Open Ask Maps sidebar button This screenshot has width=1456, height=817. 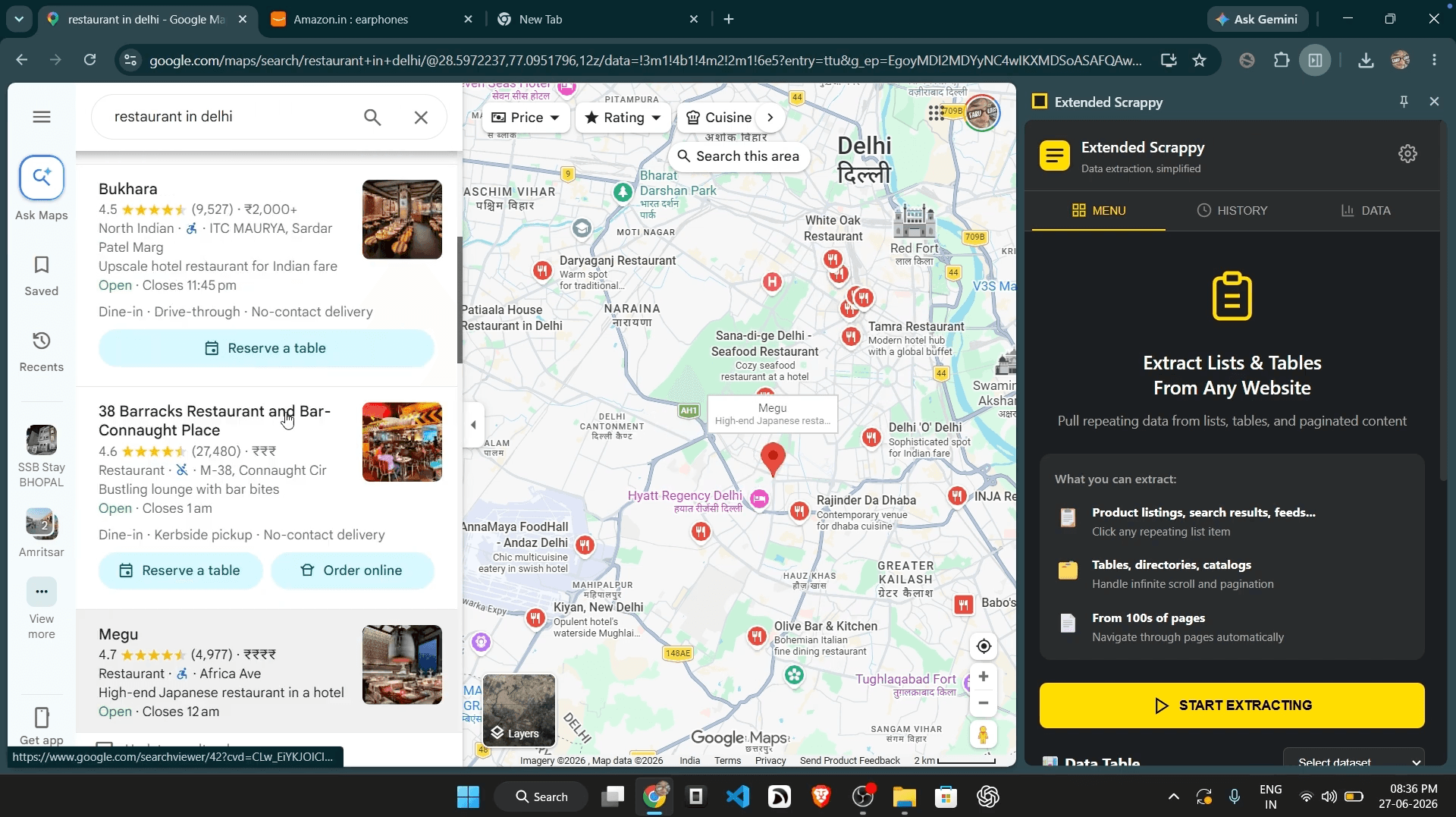(x=42, y=188)
